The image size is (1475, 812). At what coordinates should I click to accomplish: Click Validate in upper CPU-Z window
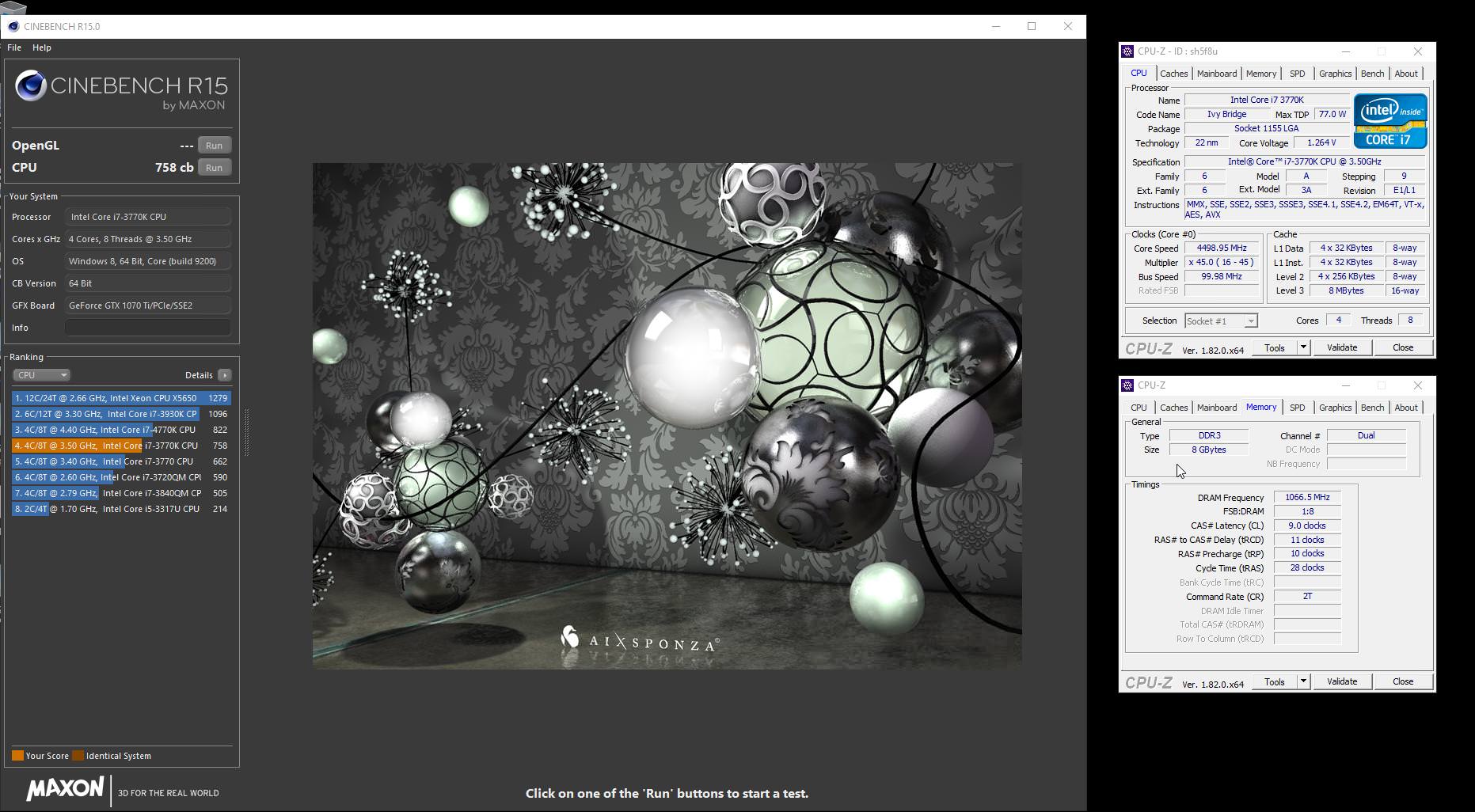(x=1342, y=347)
